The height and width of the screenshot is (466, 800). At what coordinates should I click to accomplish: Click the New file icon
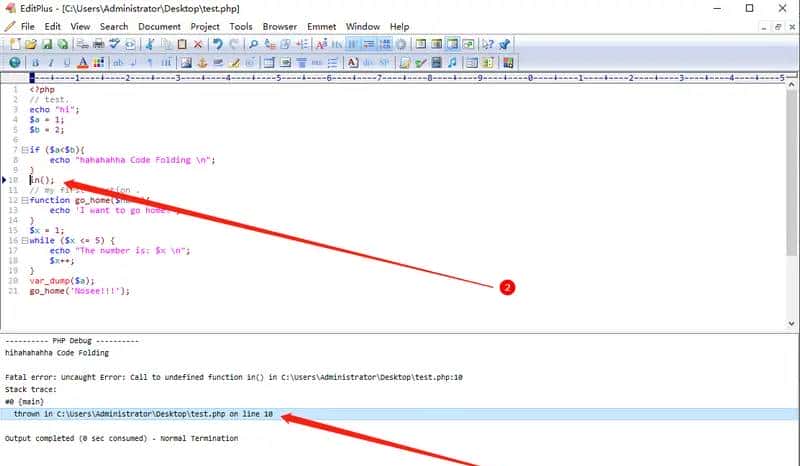point(15,44)
